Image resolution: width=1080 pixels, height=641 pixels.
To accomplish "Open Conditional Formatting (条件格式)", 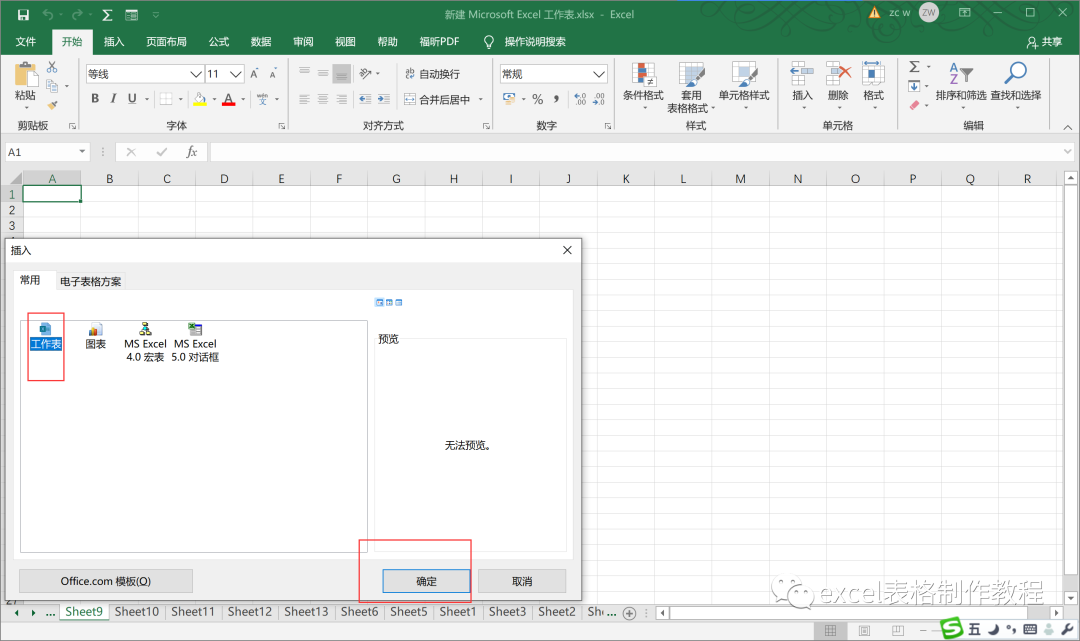I will [643, 85].
